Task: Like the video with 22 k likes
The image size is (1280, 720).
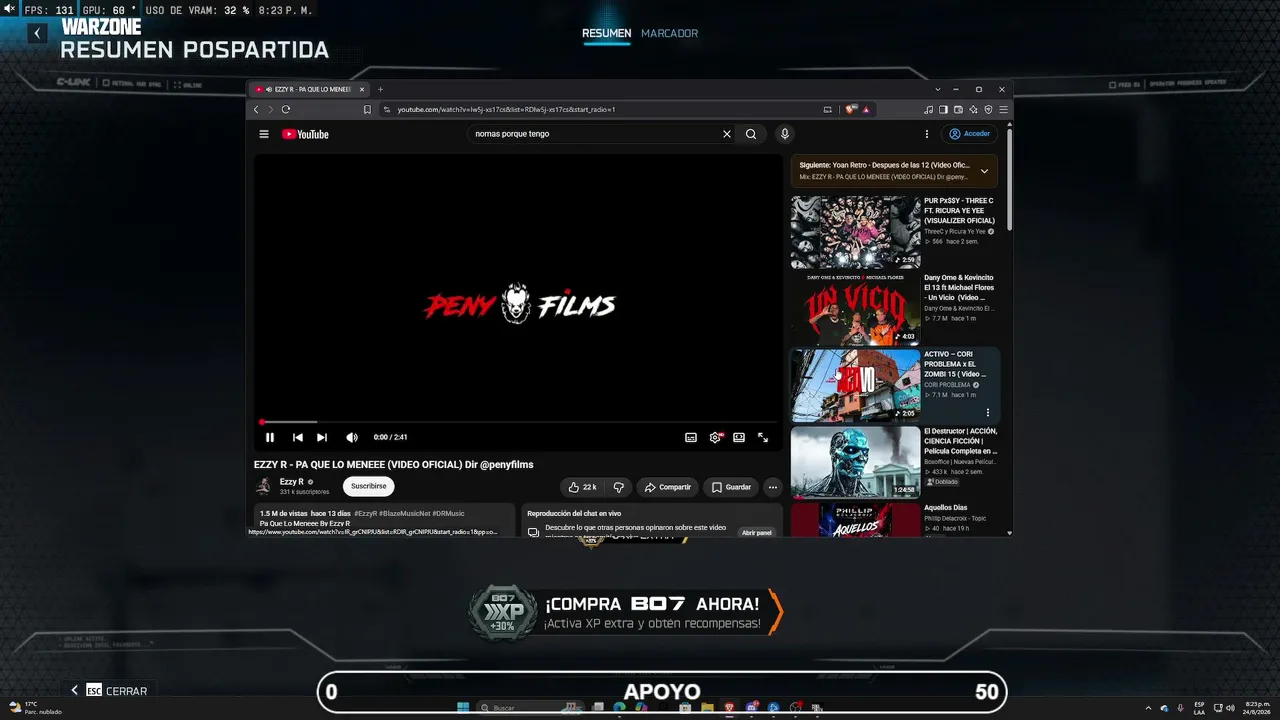Action: tap(582, 487)
